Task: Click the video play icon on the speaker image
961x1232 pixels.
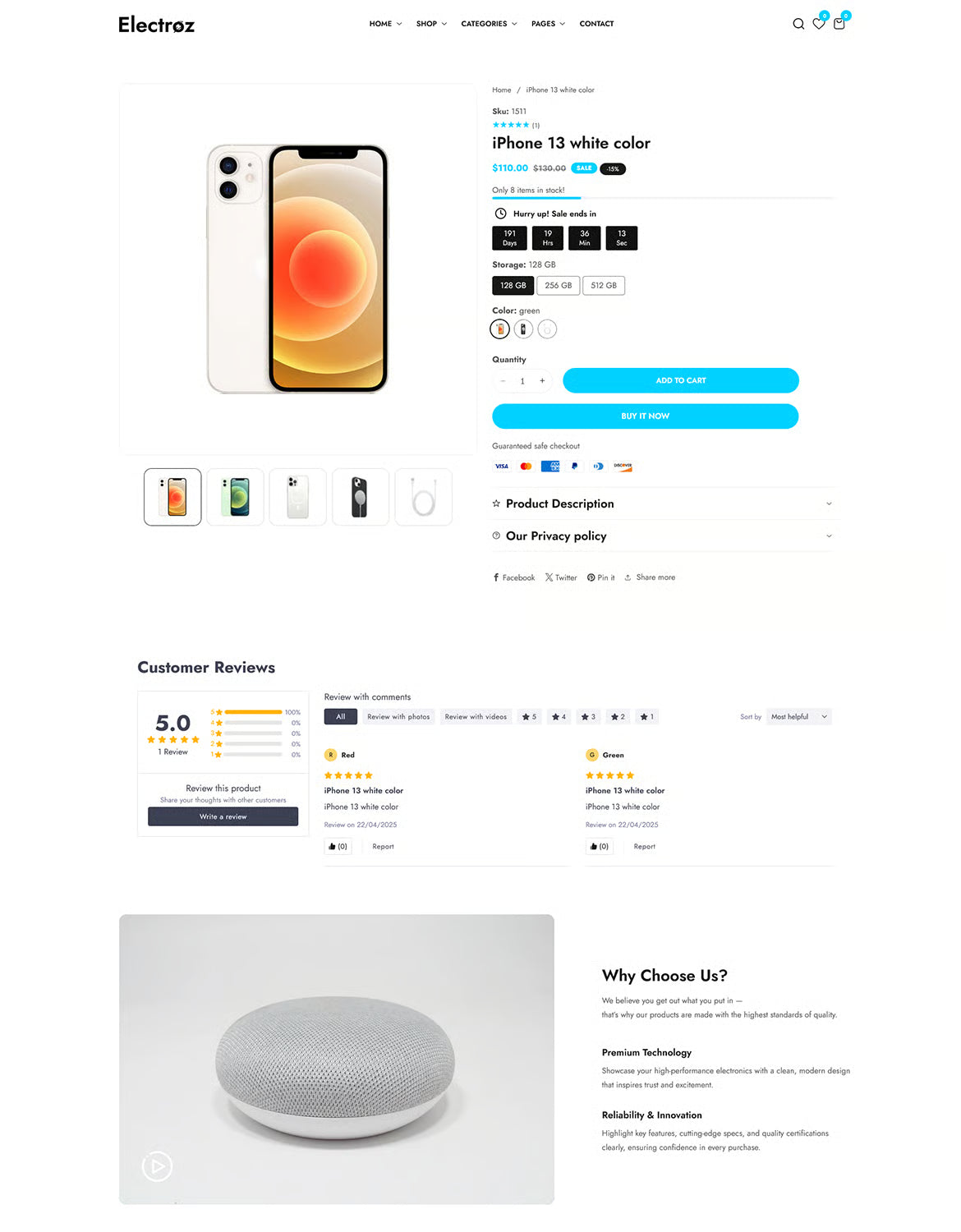Action: coord(156,1165)
